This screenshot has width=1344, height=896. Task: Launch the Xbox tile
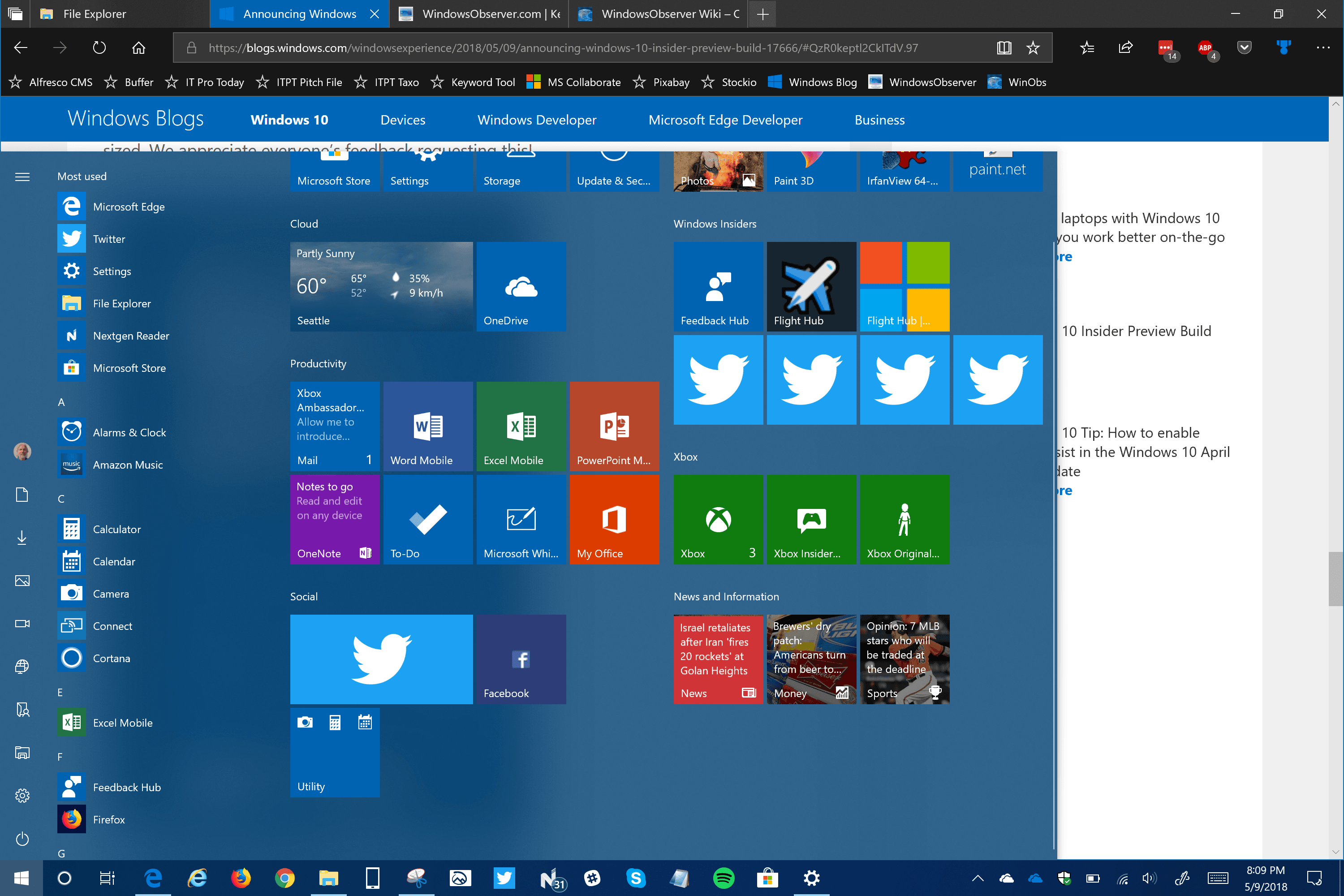pos(718,519)
